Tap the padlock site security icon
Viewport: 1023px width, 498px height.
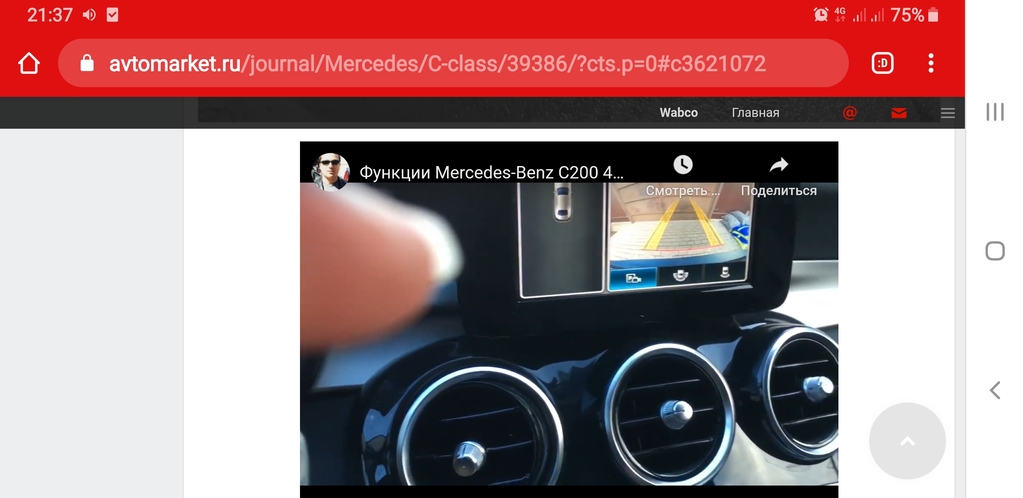87,63
